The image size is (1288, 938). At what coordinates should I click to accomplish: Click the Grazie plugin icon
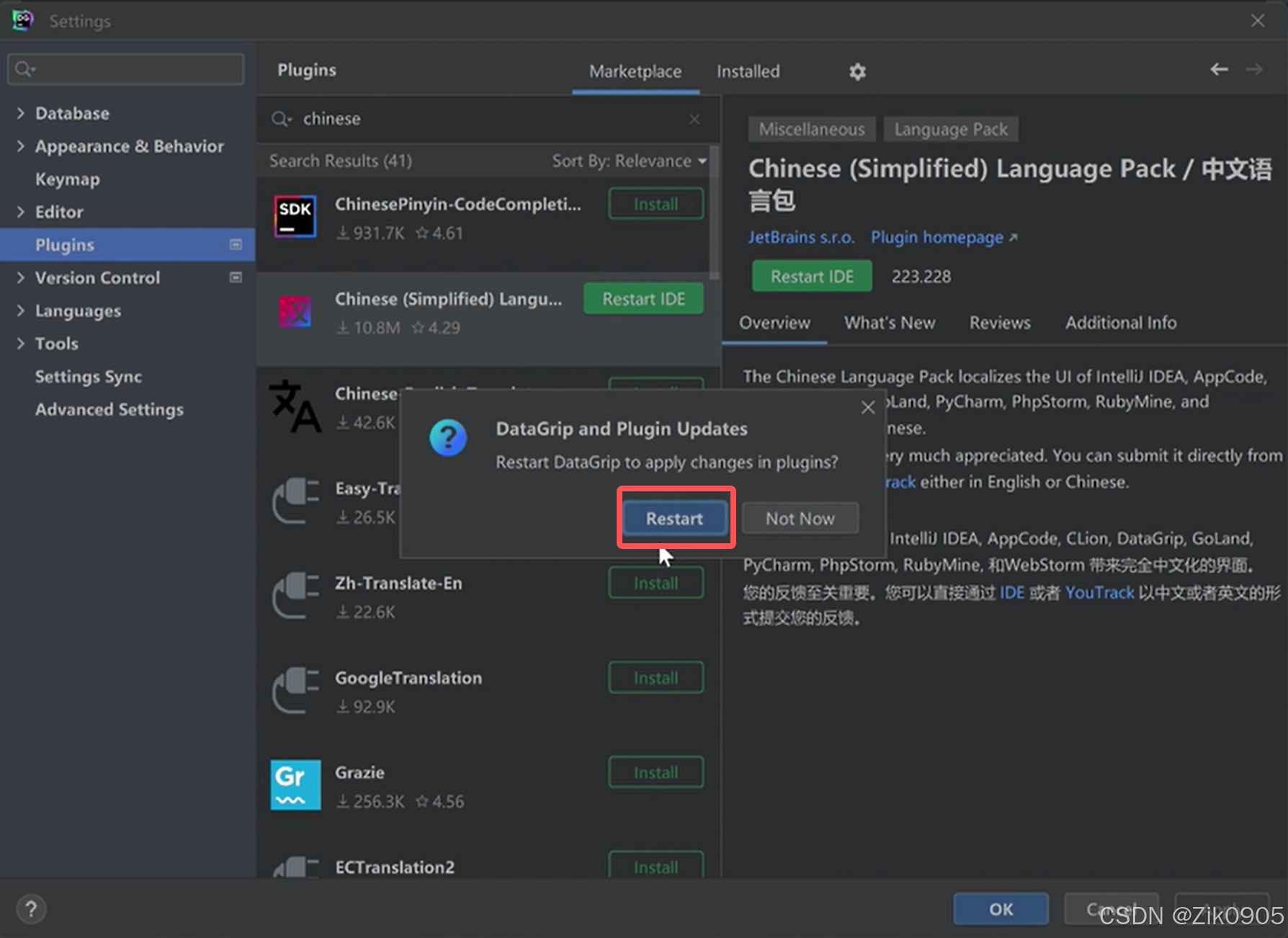pos(295,785)
